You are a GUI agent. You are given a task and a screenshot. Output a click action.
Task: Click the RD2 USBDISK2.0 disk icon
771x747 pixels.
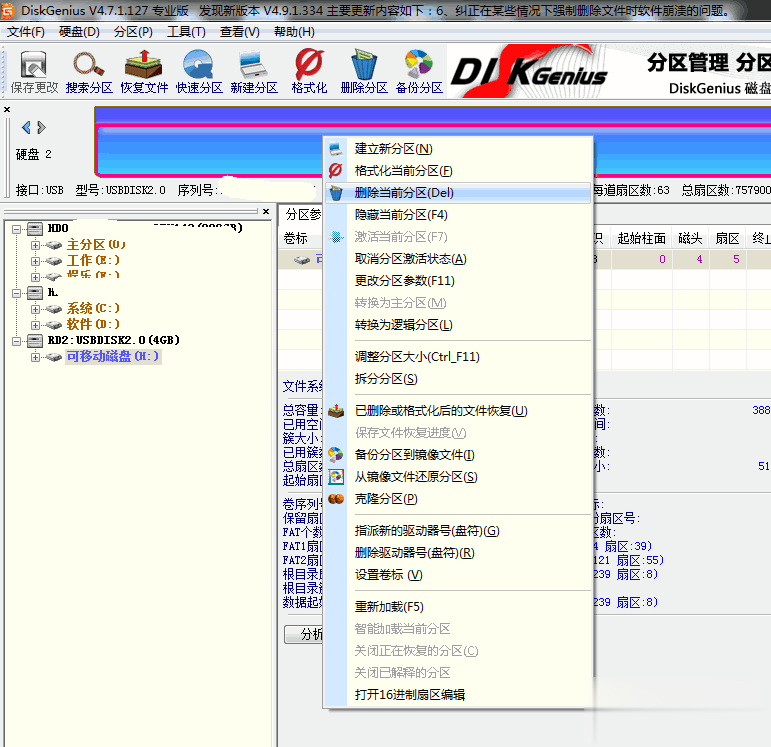pos(35,340)
